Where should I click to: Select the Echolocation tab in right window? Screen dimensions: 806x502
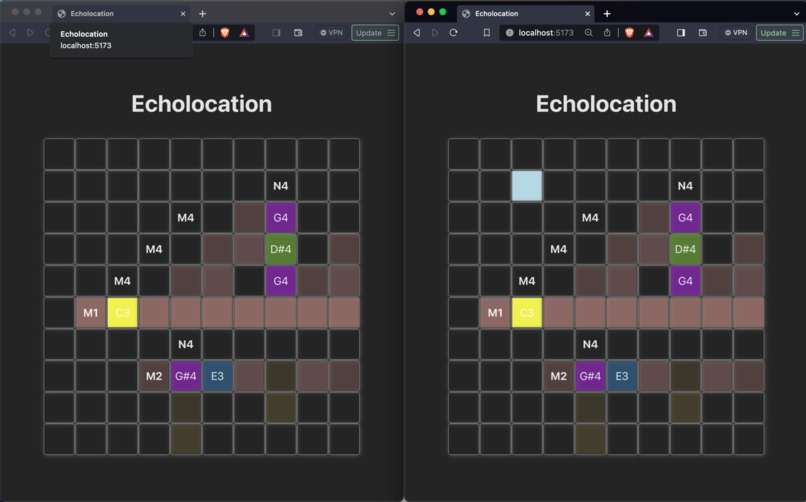(525, 14)
